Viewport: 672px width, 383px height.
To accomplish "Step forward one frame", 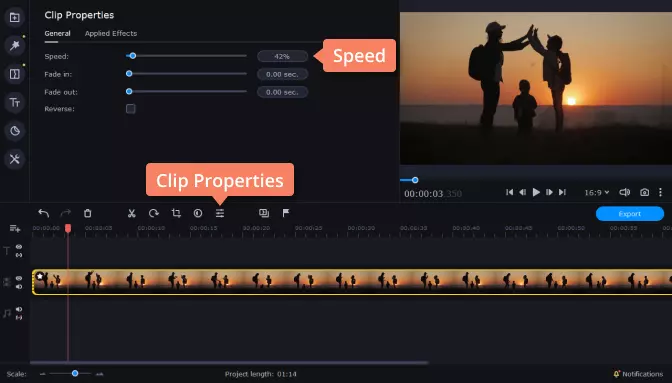I will click(549, 192).
